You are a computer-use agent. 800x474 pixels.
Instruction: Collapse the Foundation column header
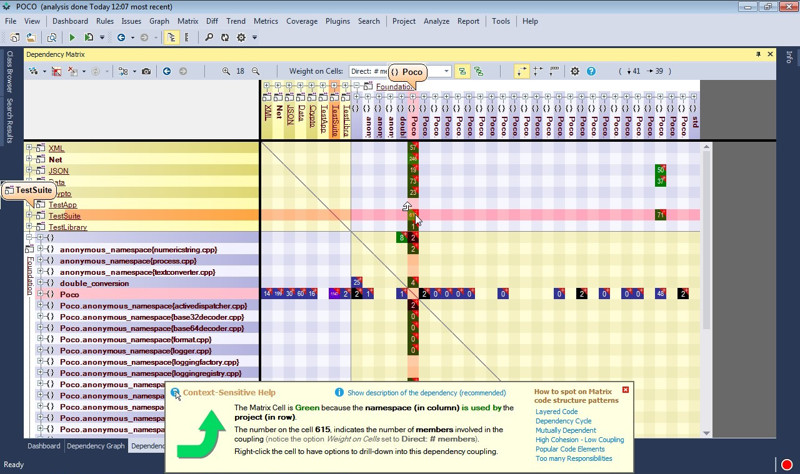pos(358,86)
